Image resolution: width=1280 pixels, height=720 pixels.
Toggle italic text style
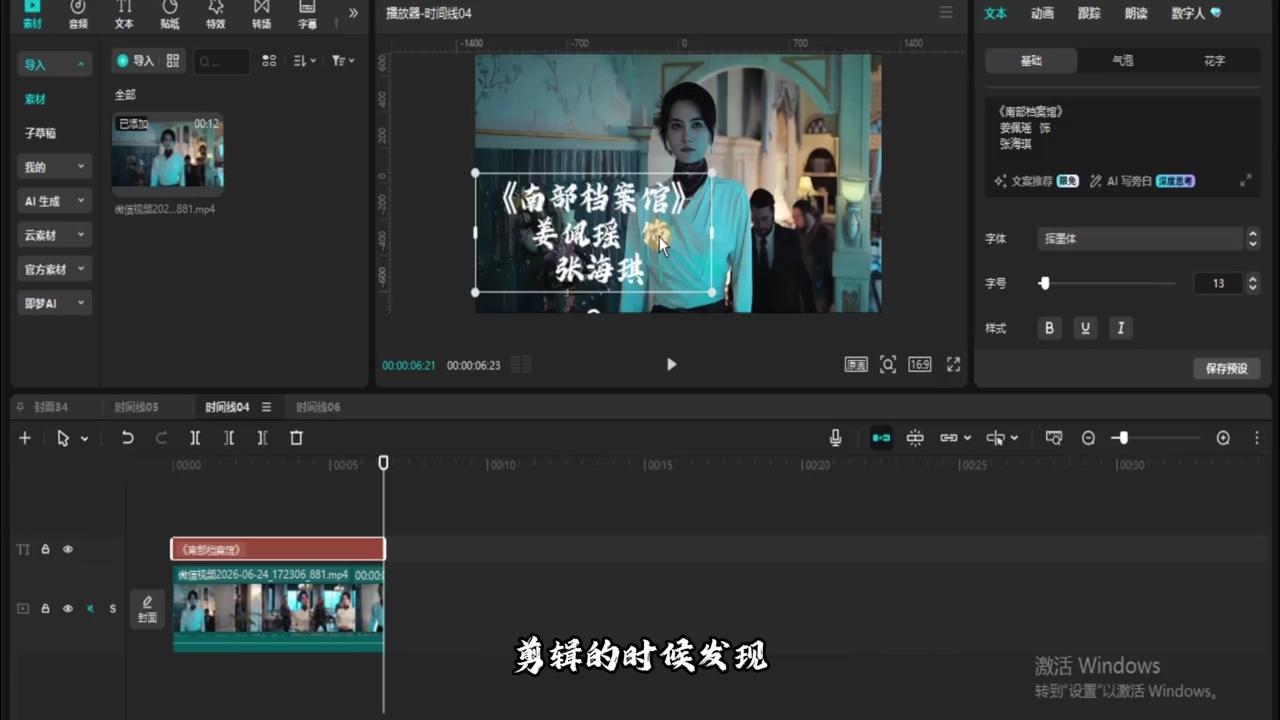point(1121,328)
